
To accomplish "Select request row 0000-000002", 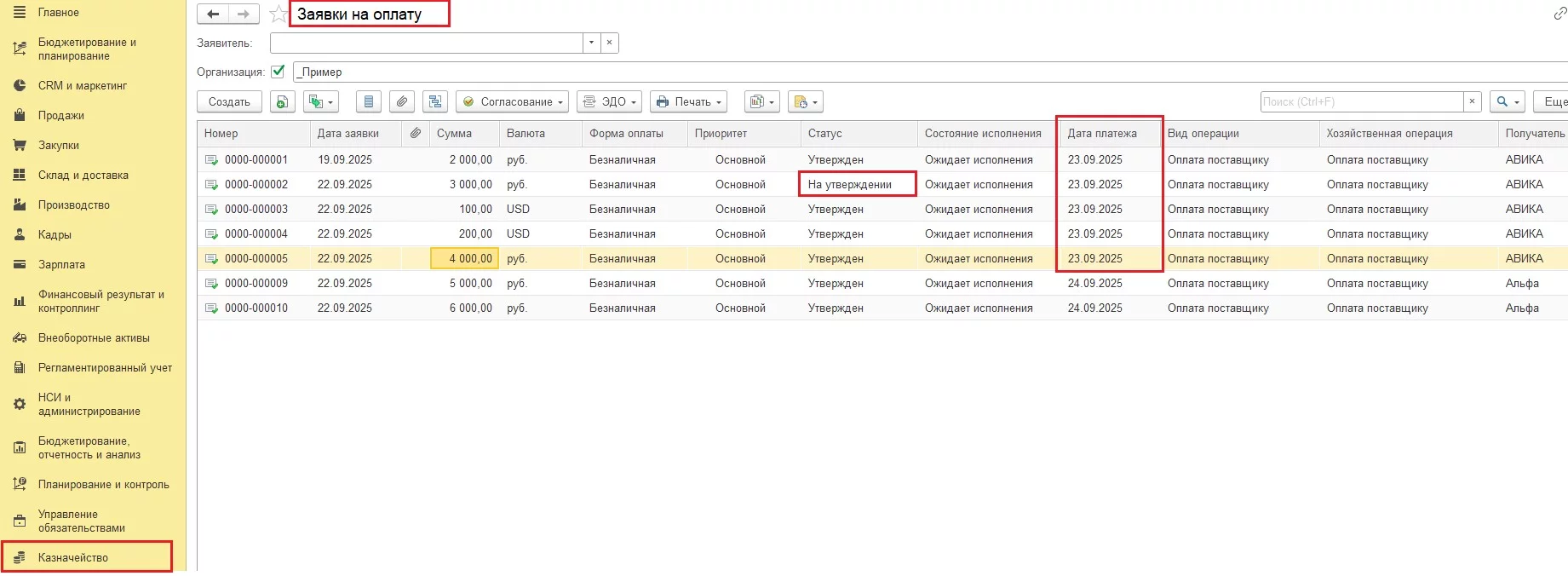I will tap(882, 184).
